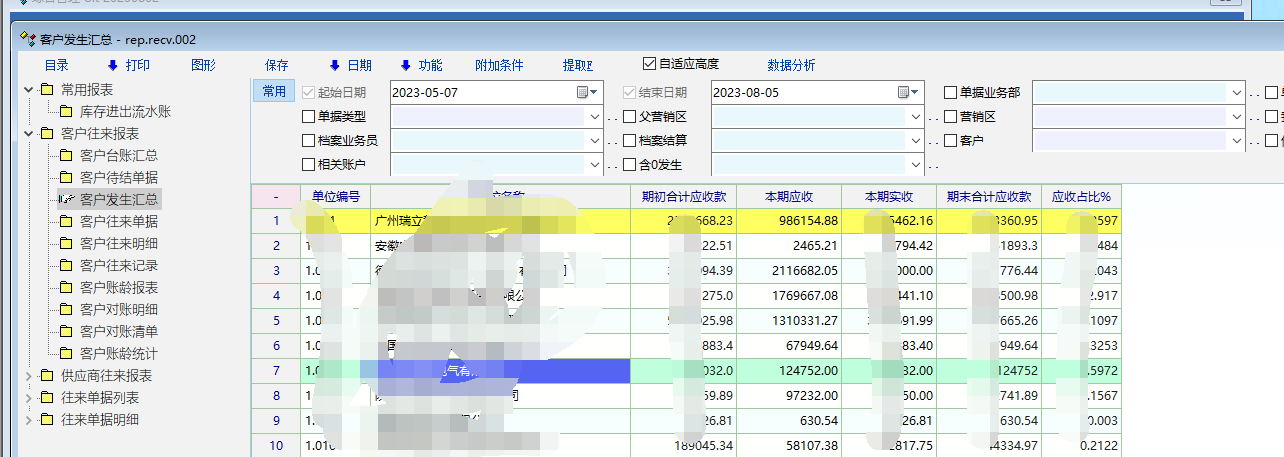Expand the 供应商往来报表 tree node
The width and height of the screenshot is (1284, 457).
click(x=27, y=376)
